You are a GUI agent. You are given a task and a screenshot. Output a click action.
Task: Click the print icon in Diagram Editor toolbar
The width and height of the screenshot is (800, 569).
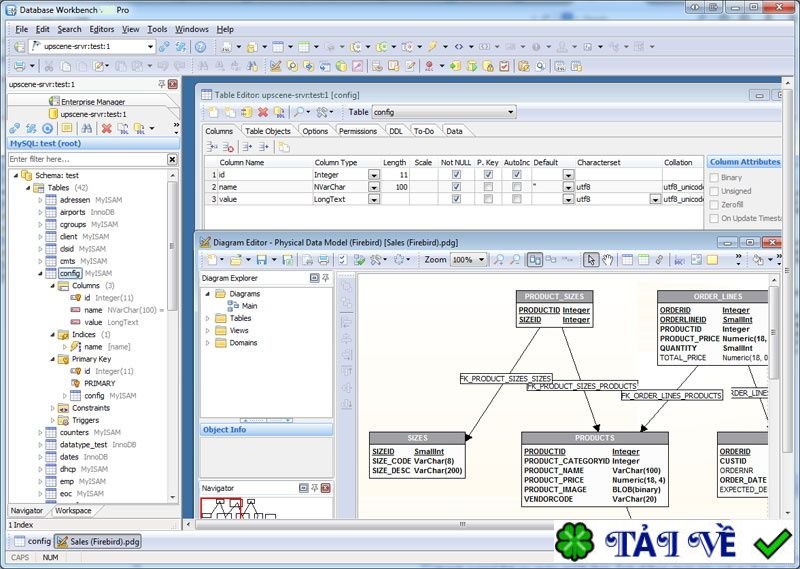tap(323, 260)
